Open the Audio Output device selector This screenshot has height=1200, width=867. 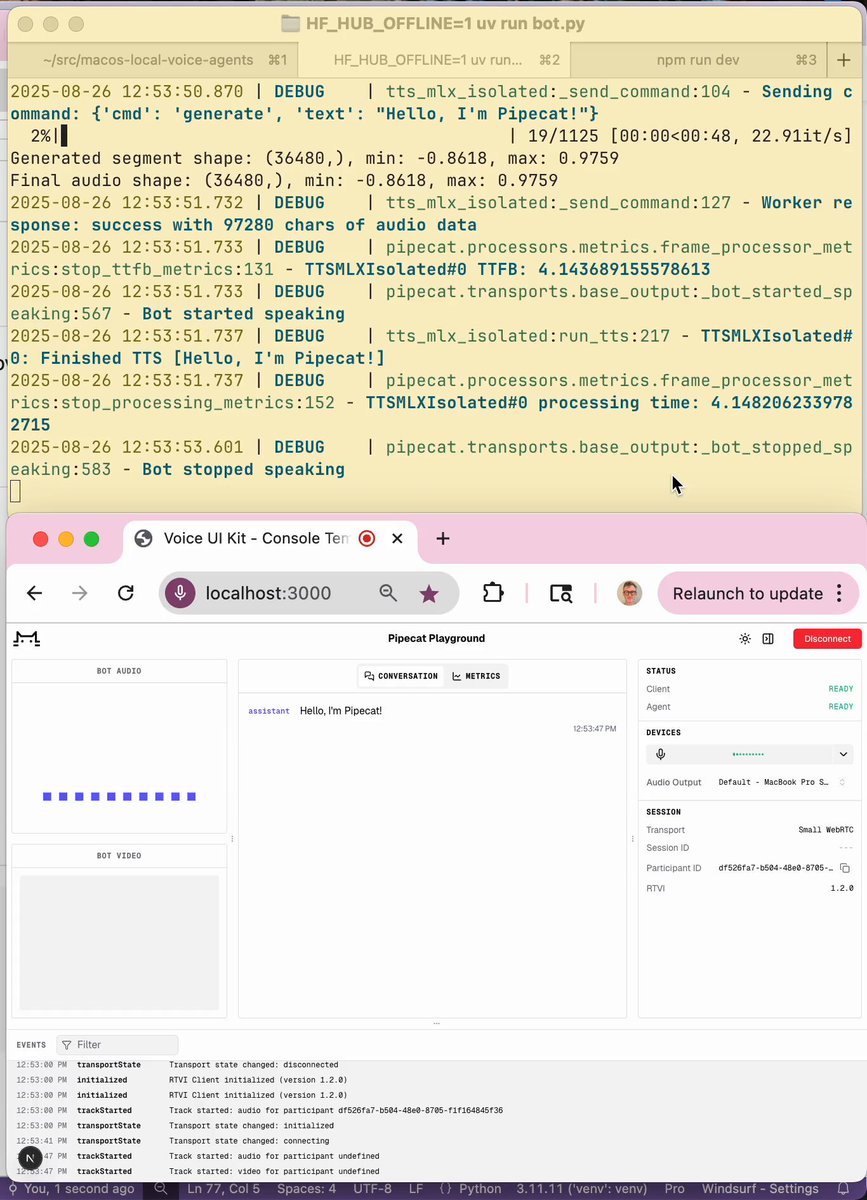[783, 782]
